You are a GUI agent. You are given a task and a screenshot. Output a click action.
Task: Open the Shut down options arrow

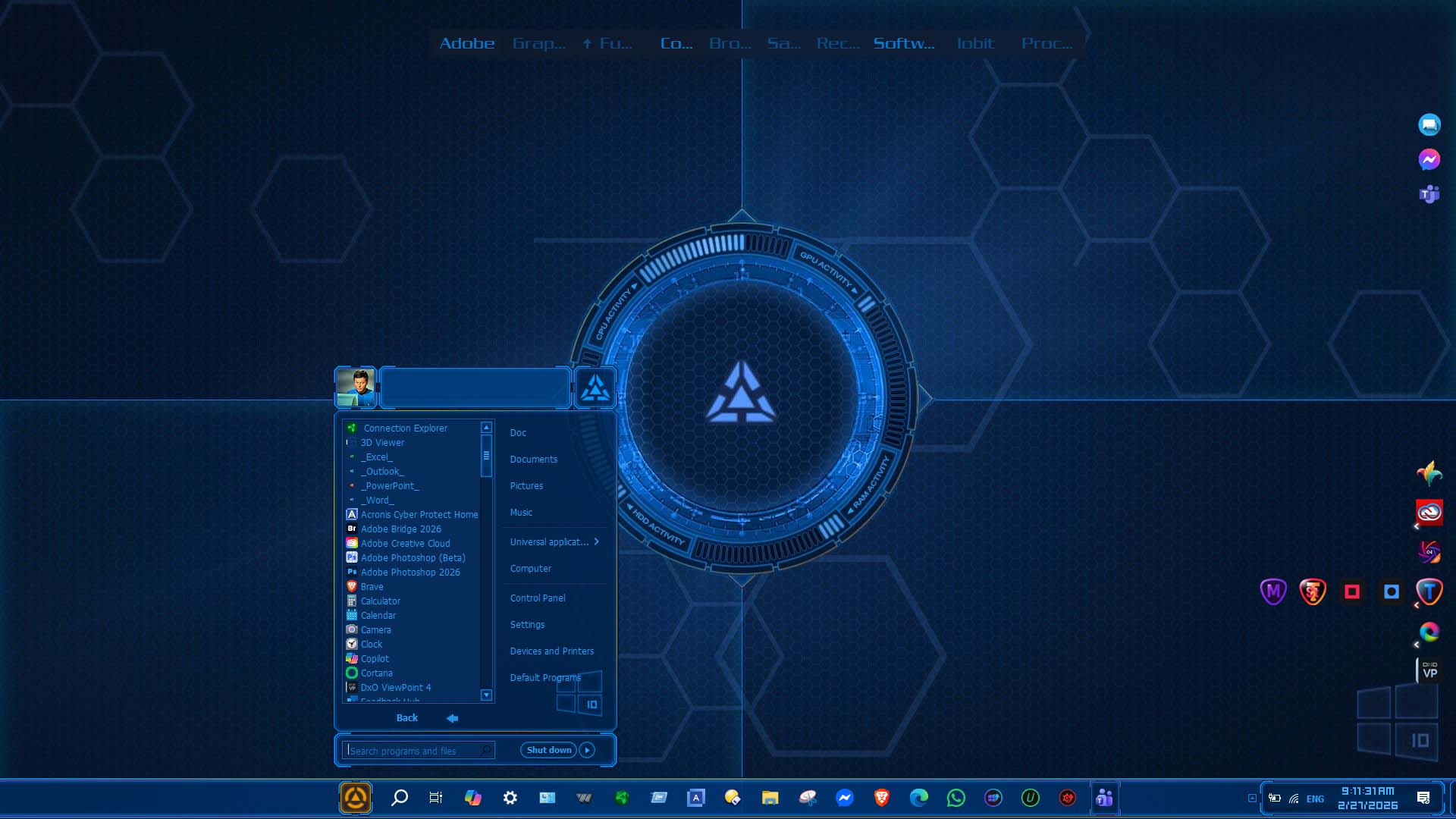(587, 750)
